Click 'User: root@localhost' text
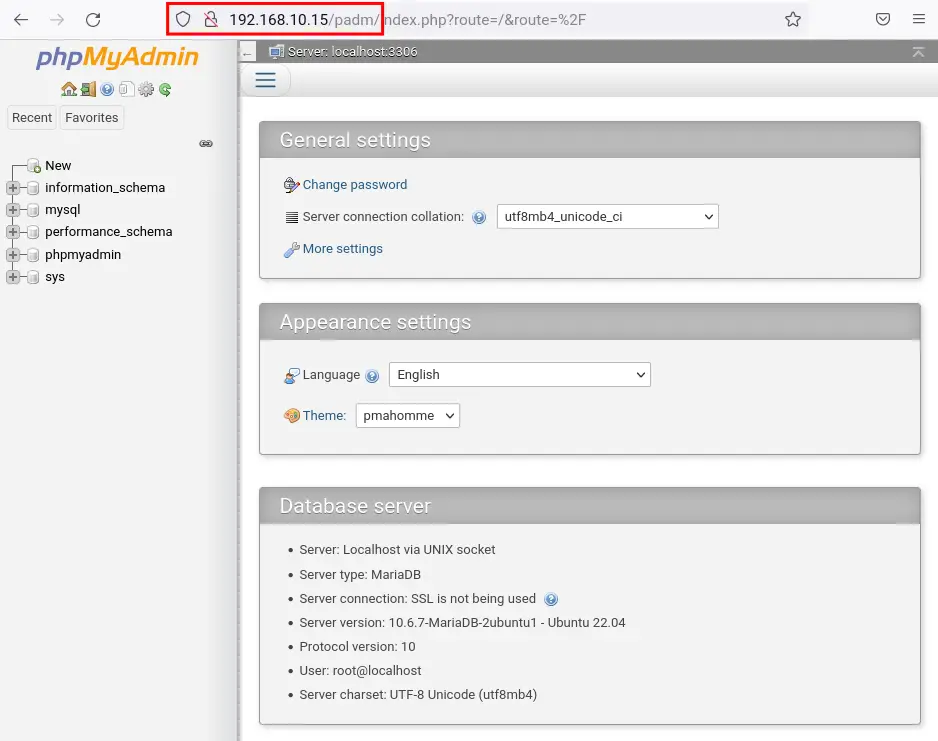Viewport: 938px width, 741px height. 360,671
